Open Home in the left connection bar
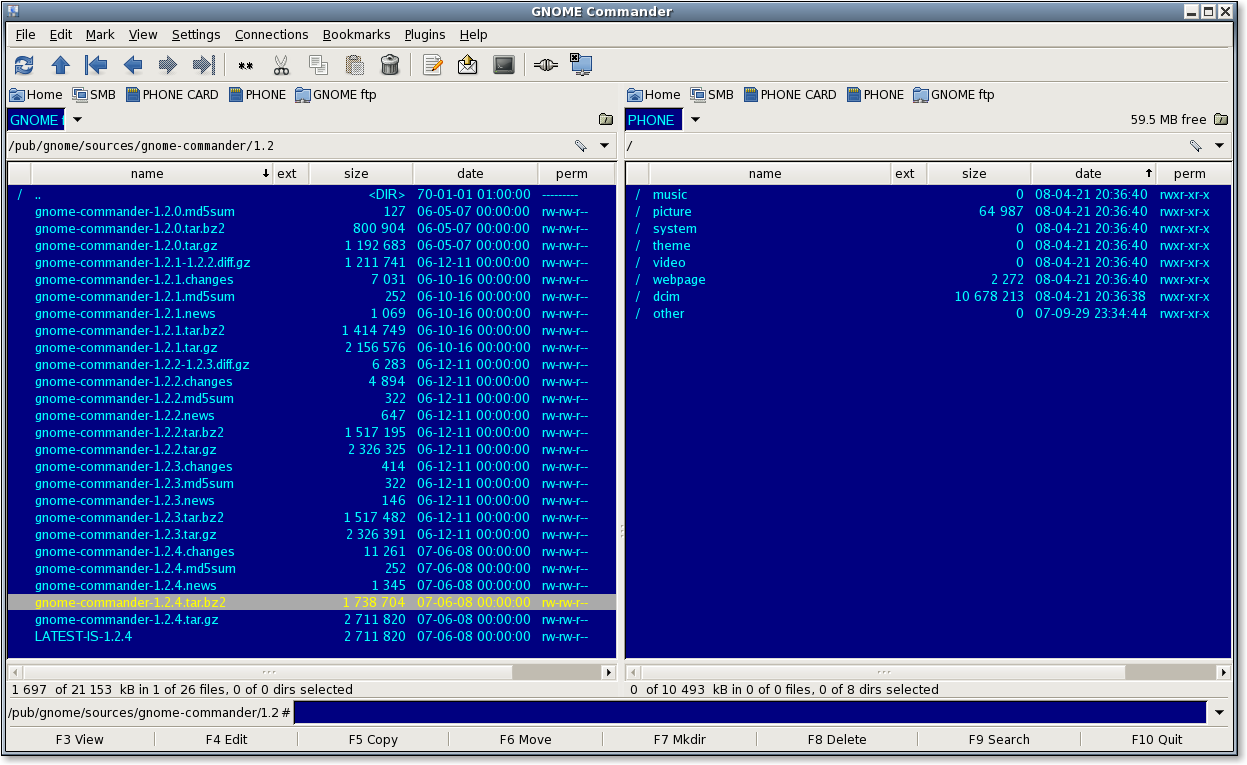 (x=36, y=95)
